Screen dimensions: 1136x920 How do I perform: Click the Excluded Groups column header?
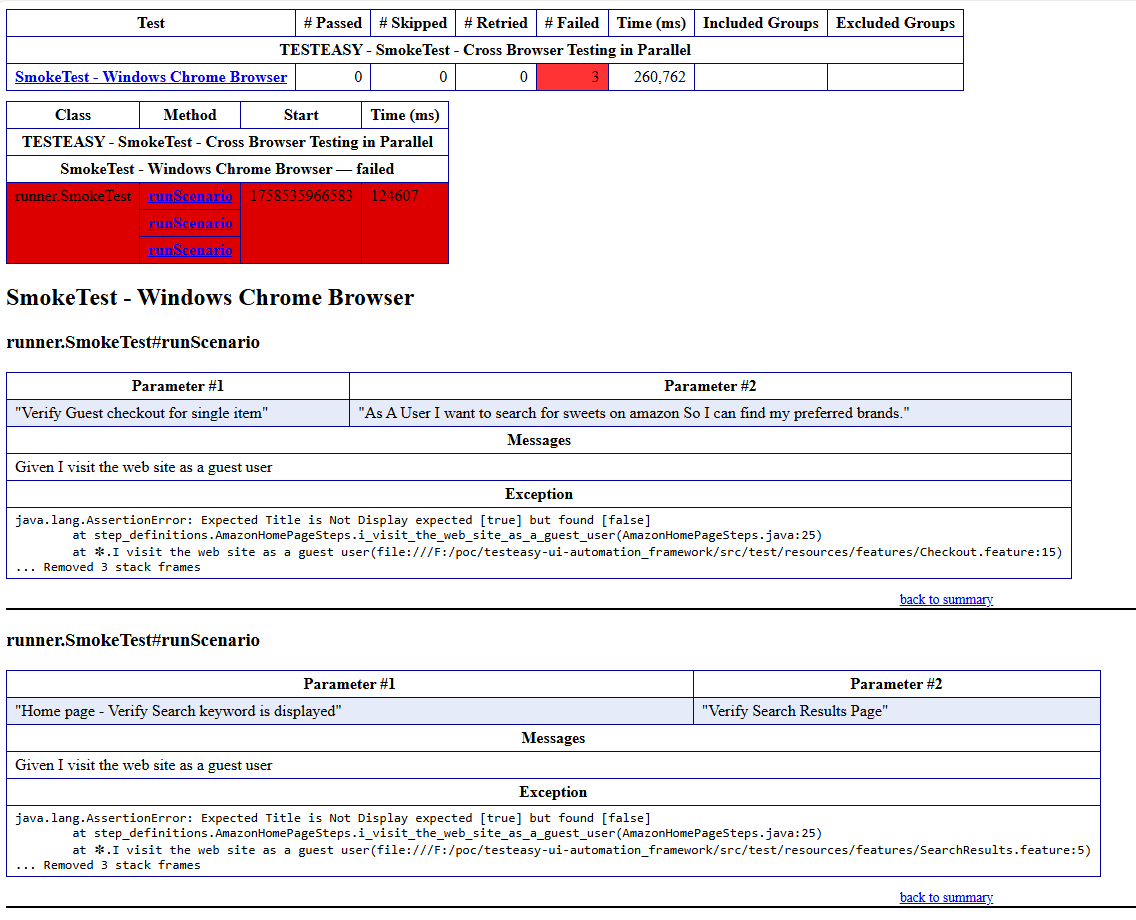[x=895, y=23]
